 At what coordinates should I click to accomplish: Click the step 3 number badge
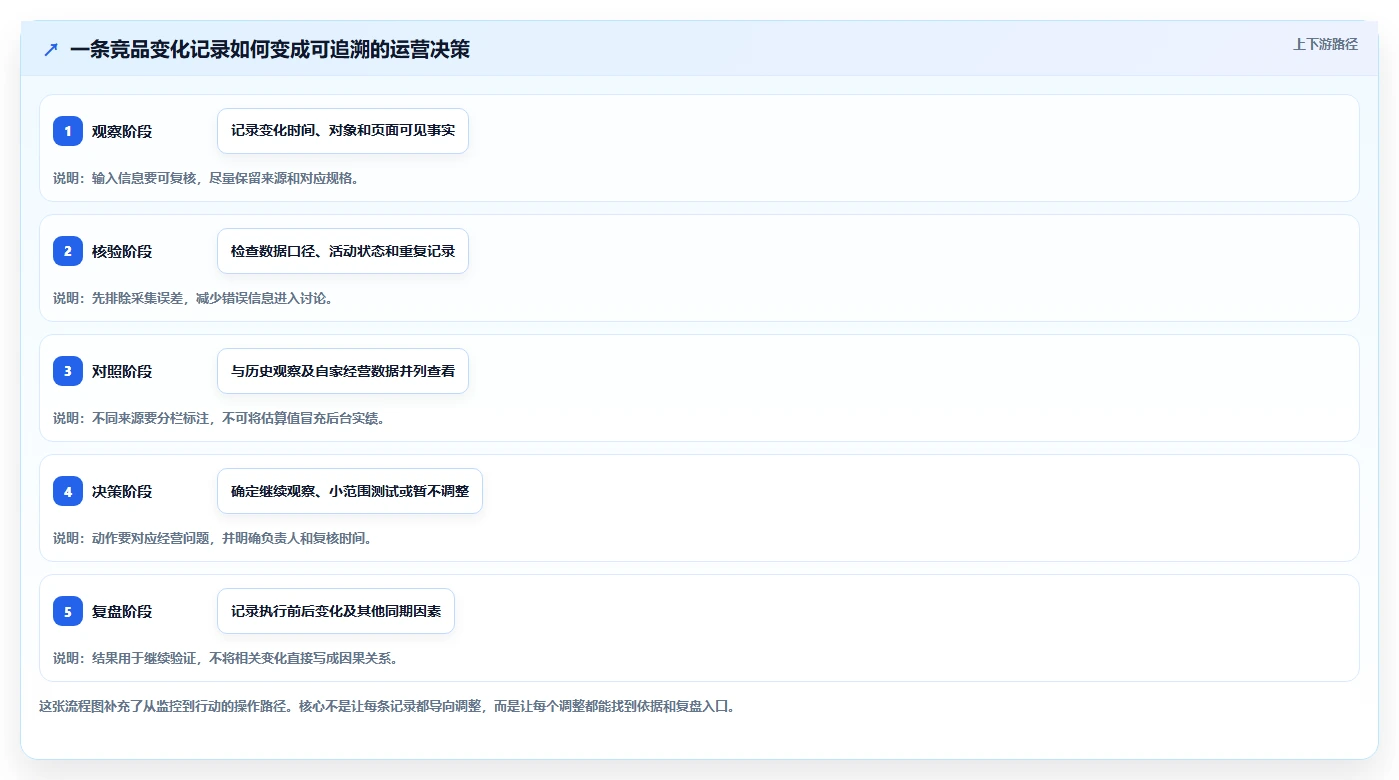tap(68, 371)
